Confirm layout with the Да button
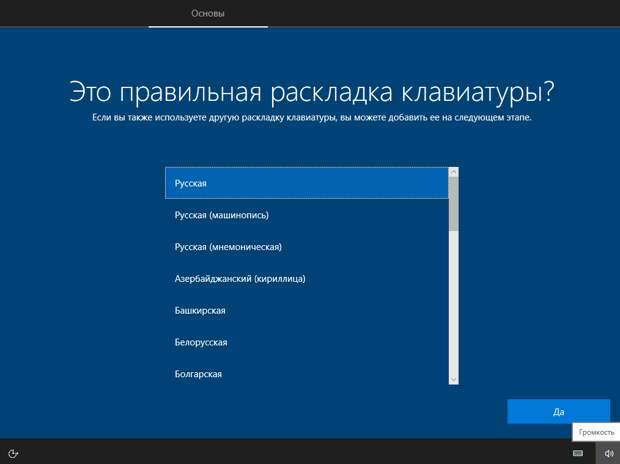 [558, 412]
